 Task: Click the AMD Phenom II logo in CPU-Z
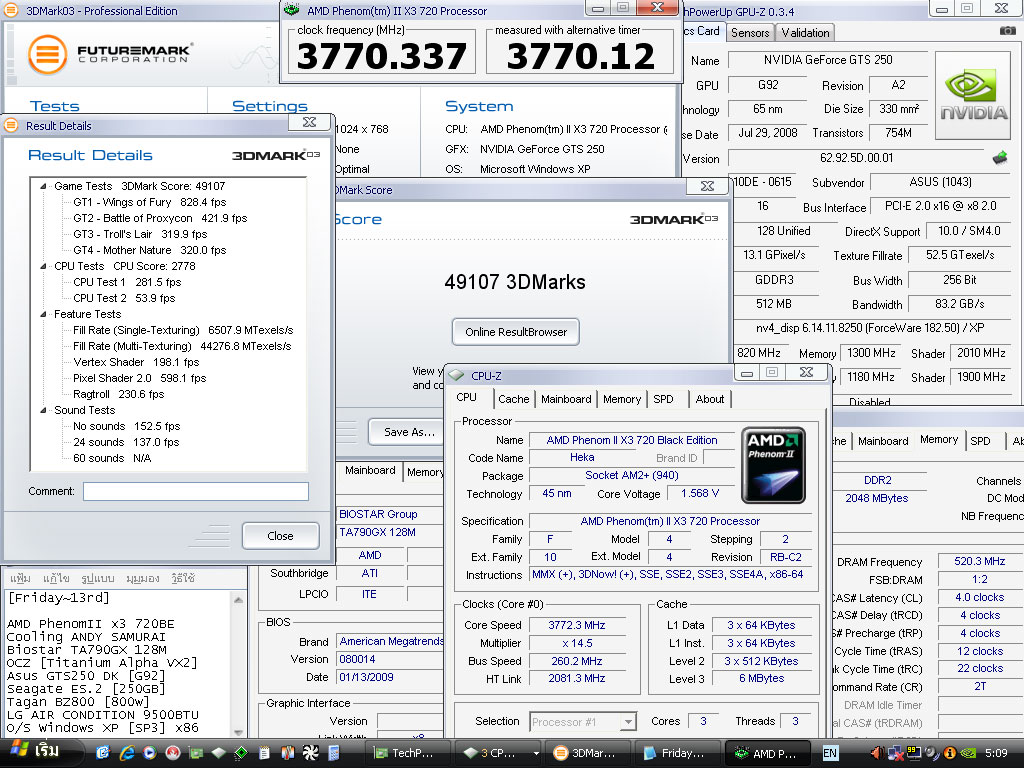click(x=772, y=465)
